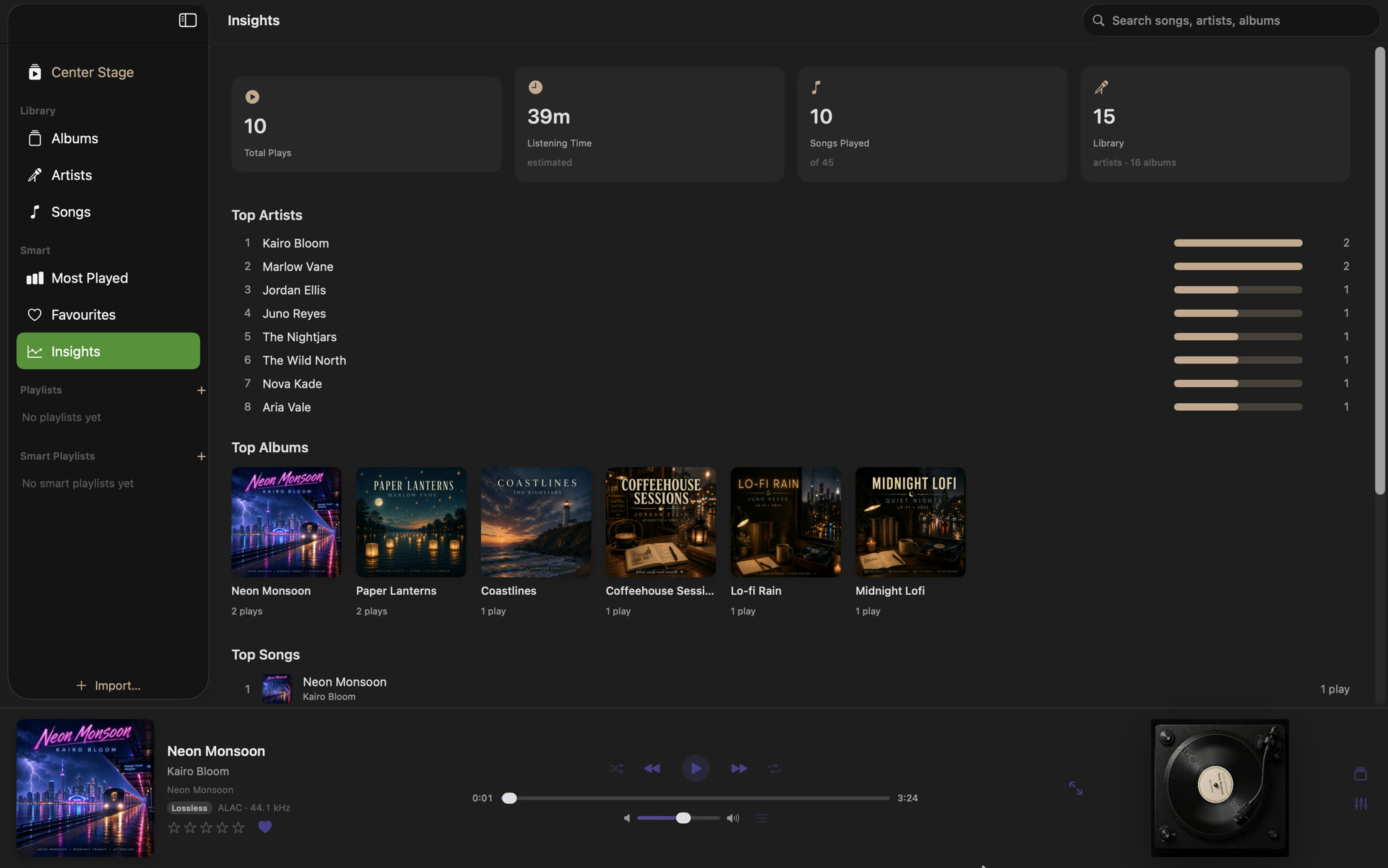1388x868 pixels.
Task: Click the Listening Time clock icon
Action: click(x=535, y=87)
